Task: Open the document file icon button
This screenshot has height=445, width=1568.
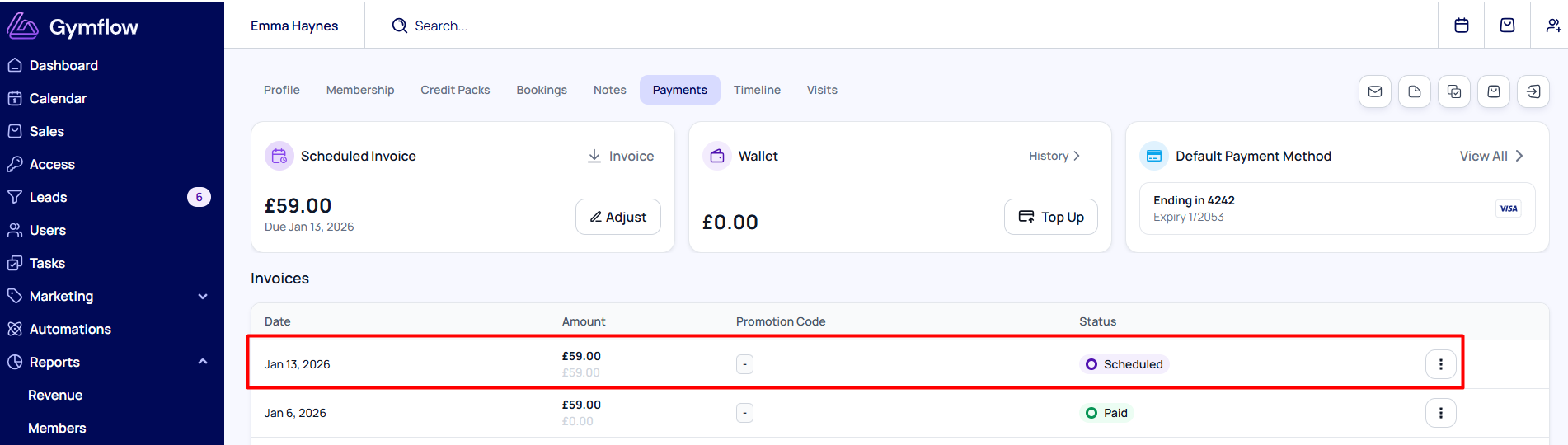Action: [1415, 91]
